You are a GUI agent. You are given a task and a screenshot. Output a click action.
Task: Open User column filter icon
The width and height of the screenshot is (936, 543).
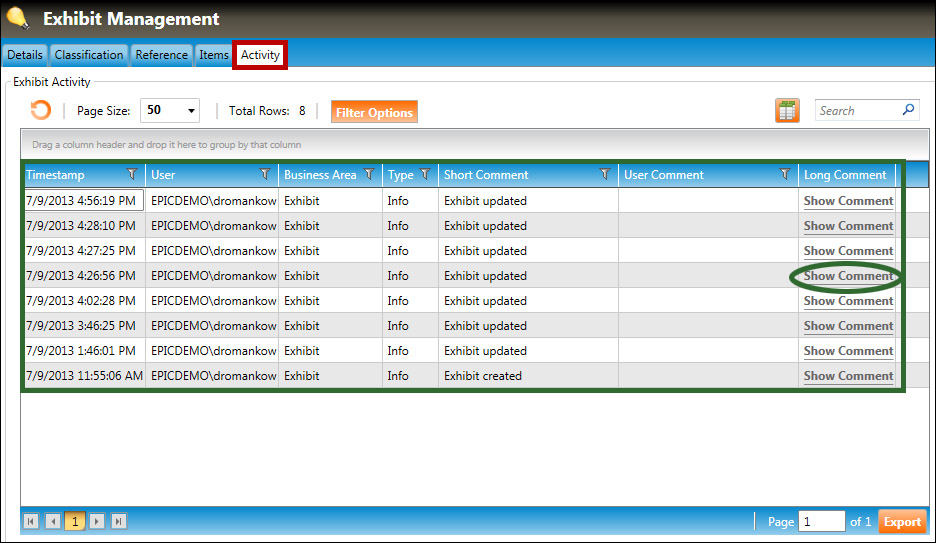[265, 175]
